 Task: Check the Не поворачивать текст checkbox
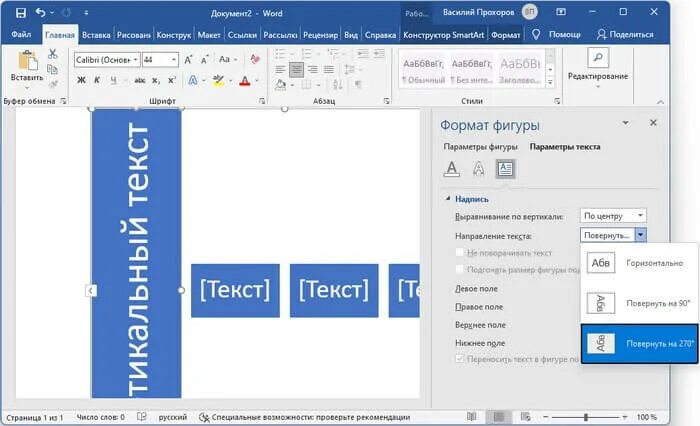tap(459, 253)
